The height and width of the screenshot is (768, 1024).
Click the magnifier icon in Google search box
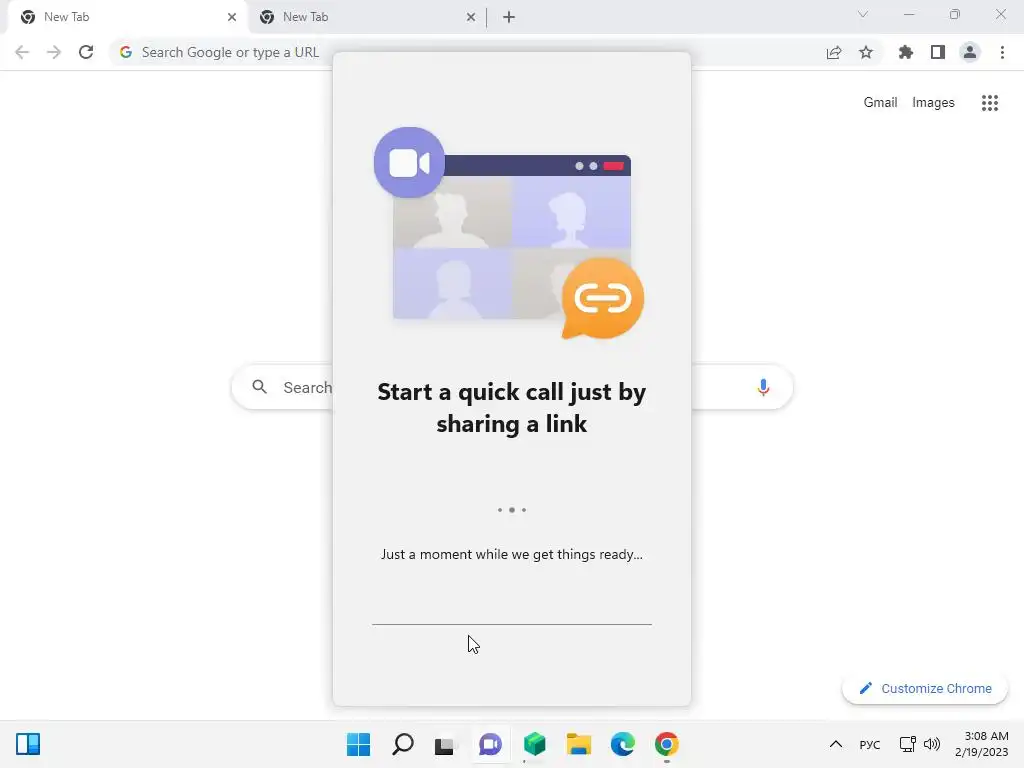tap(259, 387)
